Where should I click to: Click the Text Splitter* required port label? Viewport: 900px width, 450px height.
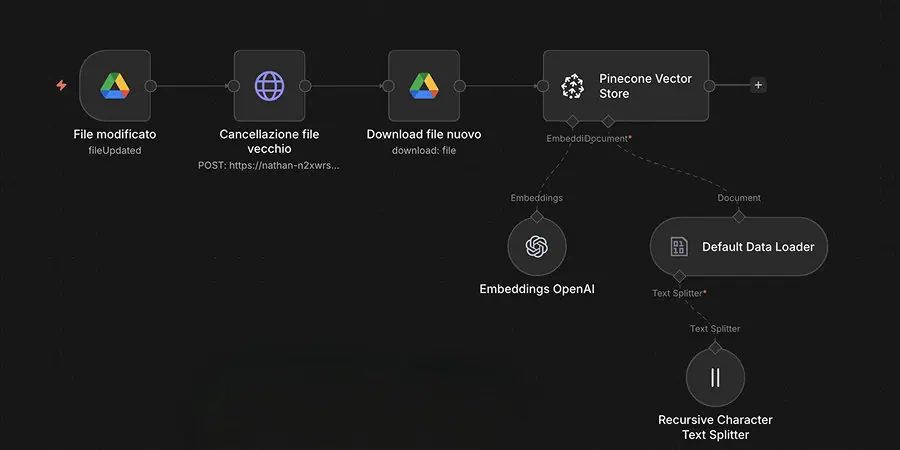click(x=679, y=293)
